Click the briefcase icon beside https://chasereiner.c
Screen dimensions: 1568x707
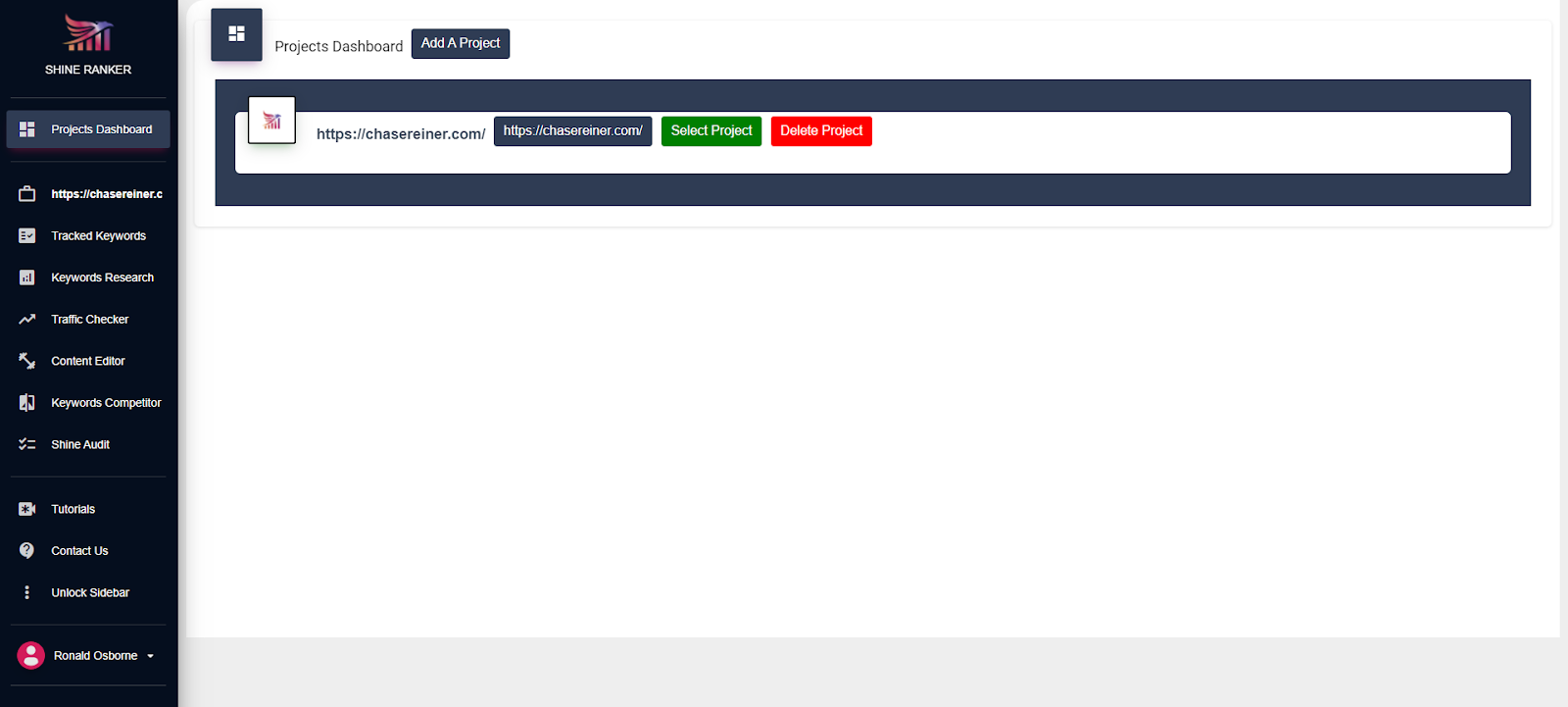(27, 194)
